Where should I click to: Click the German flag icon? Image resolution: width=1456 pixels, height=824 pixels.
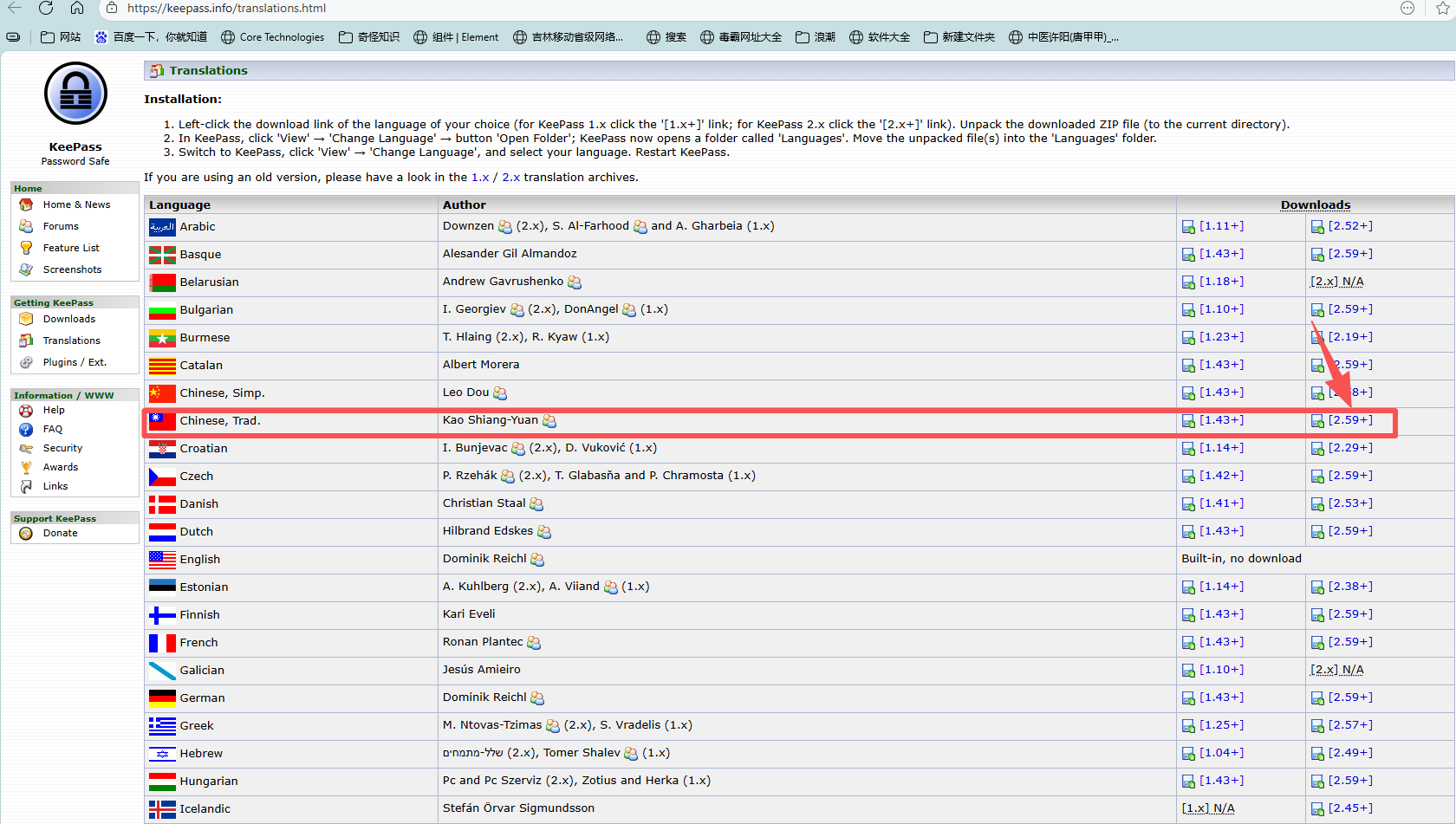(162, 698)
